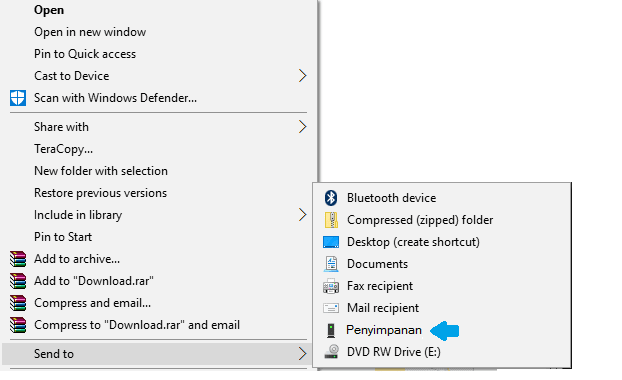The height and width of the screenshot is (380, 622).
Task: Expand the Send to submenu arrow
Action: click(302, 353)
